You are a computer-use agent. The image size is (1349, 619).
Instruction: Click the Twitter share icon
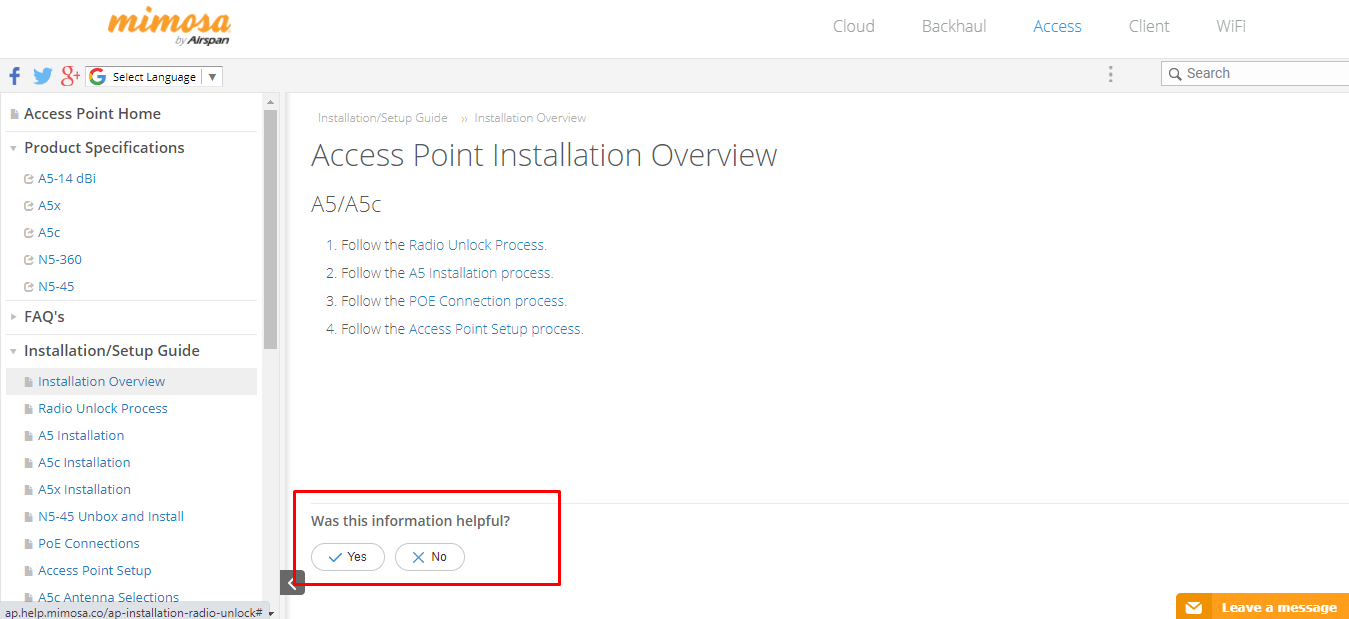pos(42,76)
